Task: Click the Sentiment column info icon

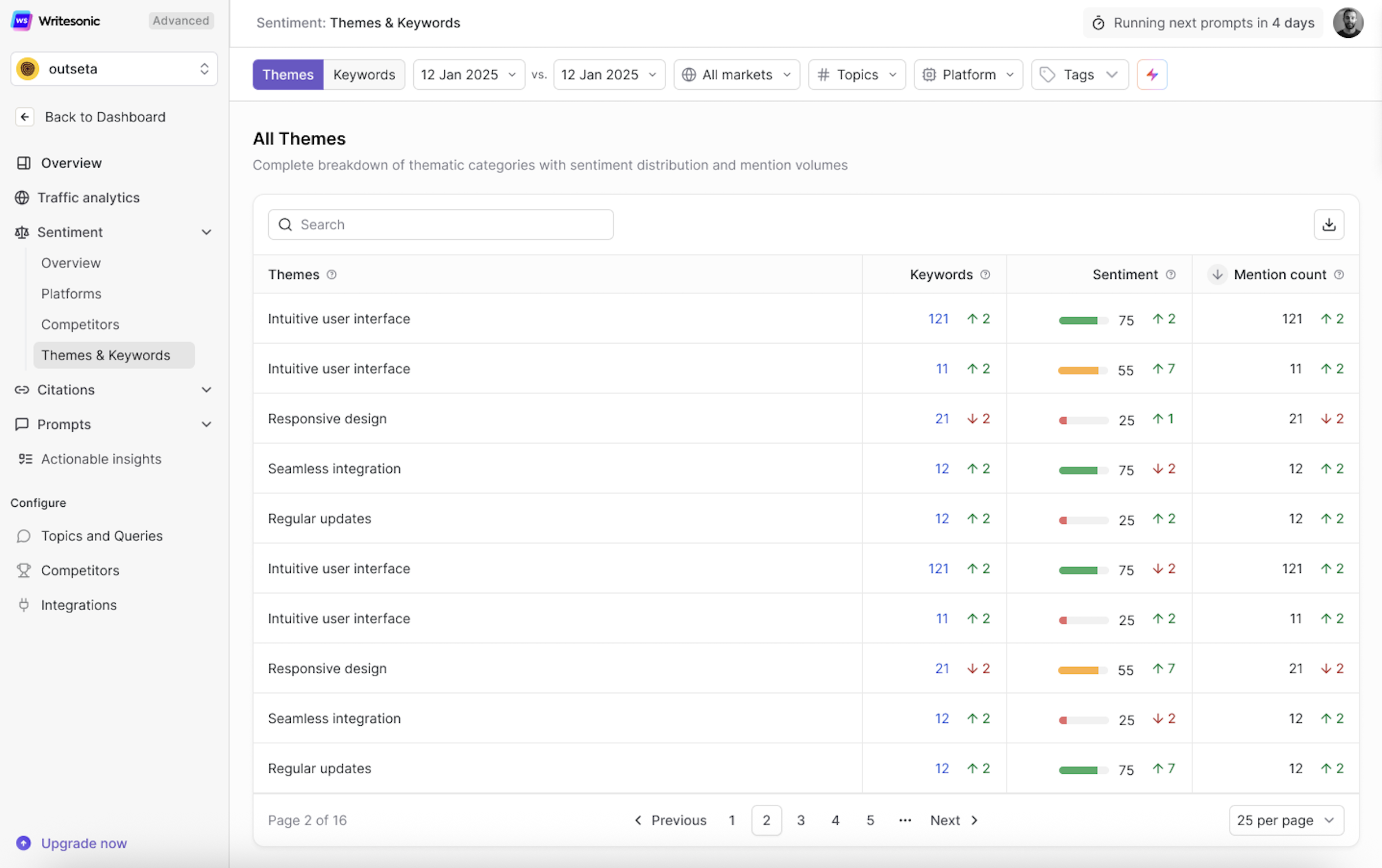Action: (x=1170, y=275)
